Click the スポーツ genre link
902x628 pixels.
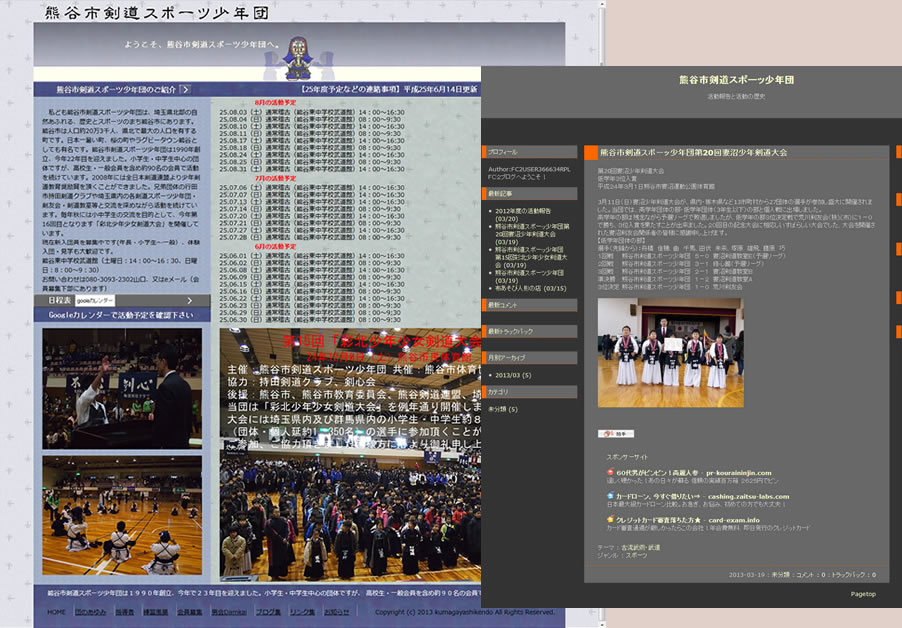click(x=634, y=555)
